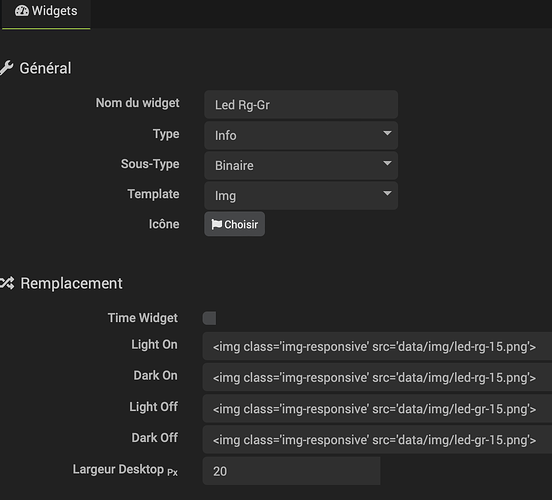Click the Template label
This screenshot has width=552, height=500.
(x=153, y=194)
